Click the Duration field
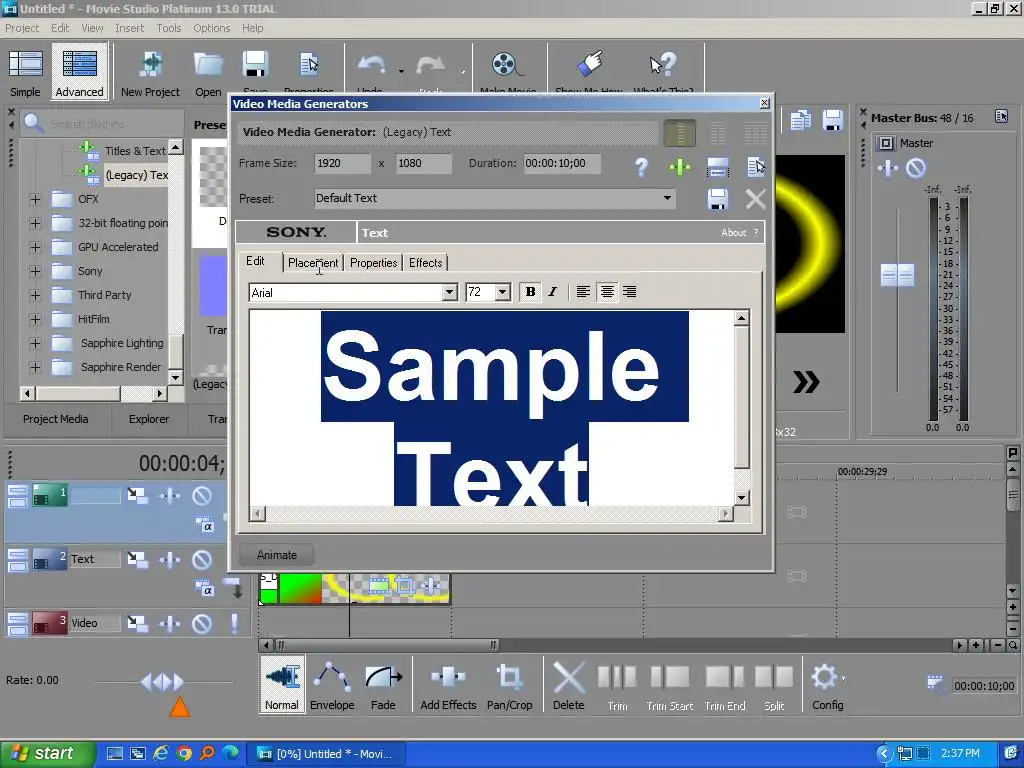The width and height of the screenshot is (1024, 768). point(562,163)
